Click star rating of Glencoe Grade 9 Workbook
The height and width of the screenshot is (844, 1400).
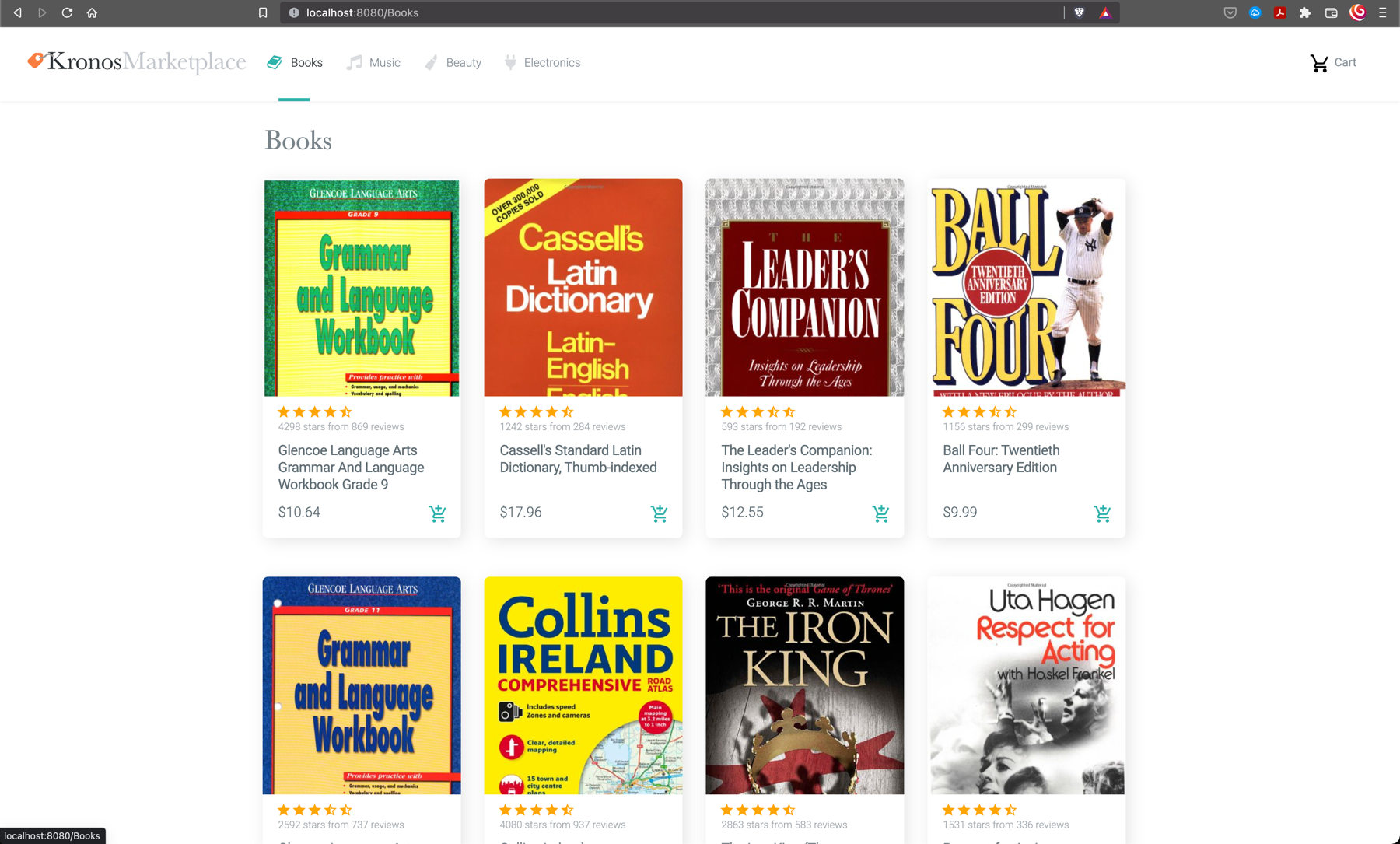click(x=315, y=412)
